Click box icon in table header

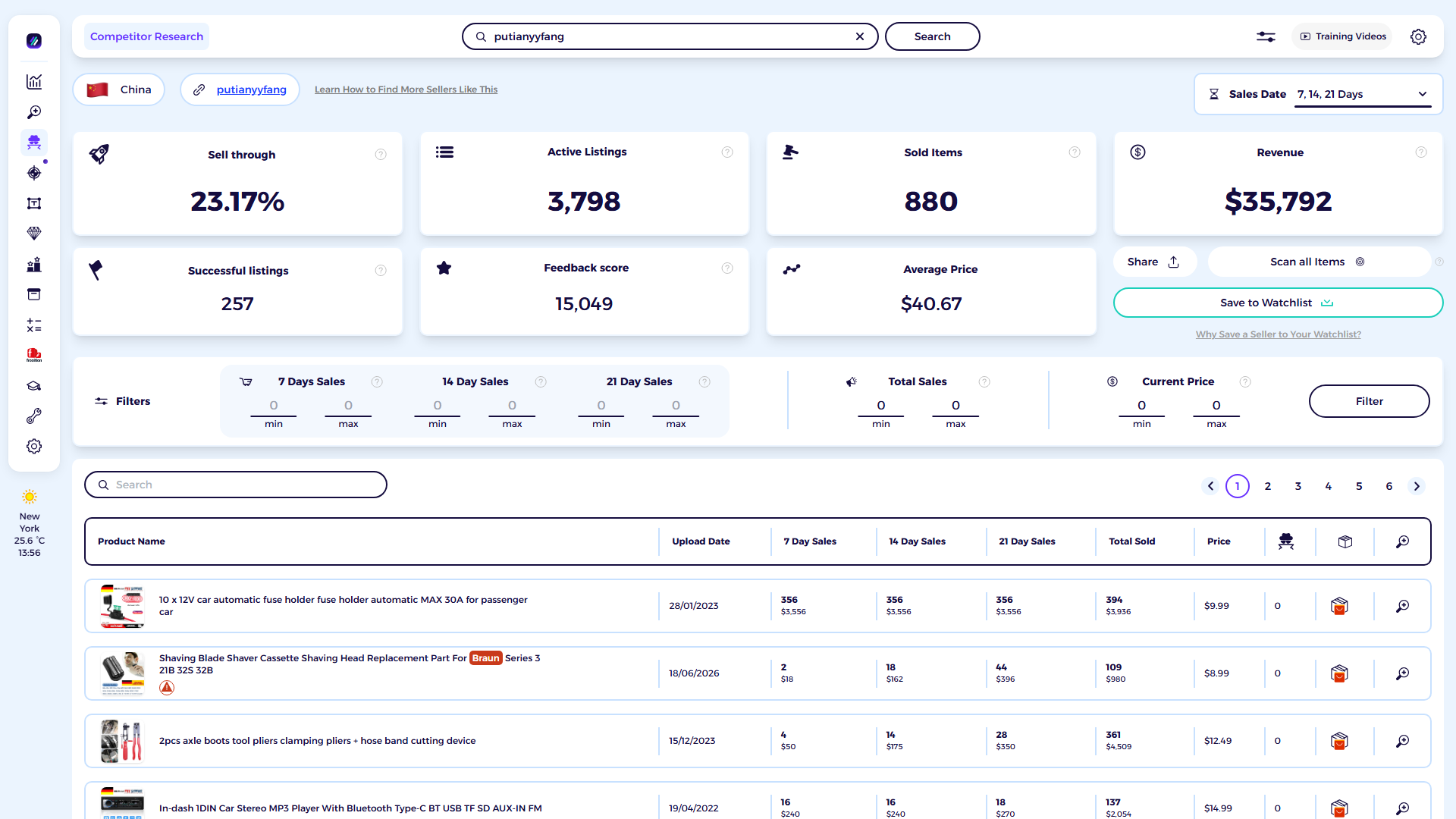1345,541
